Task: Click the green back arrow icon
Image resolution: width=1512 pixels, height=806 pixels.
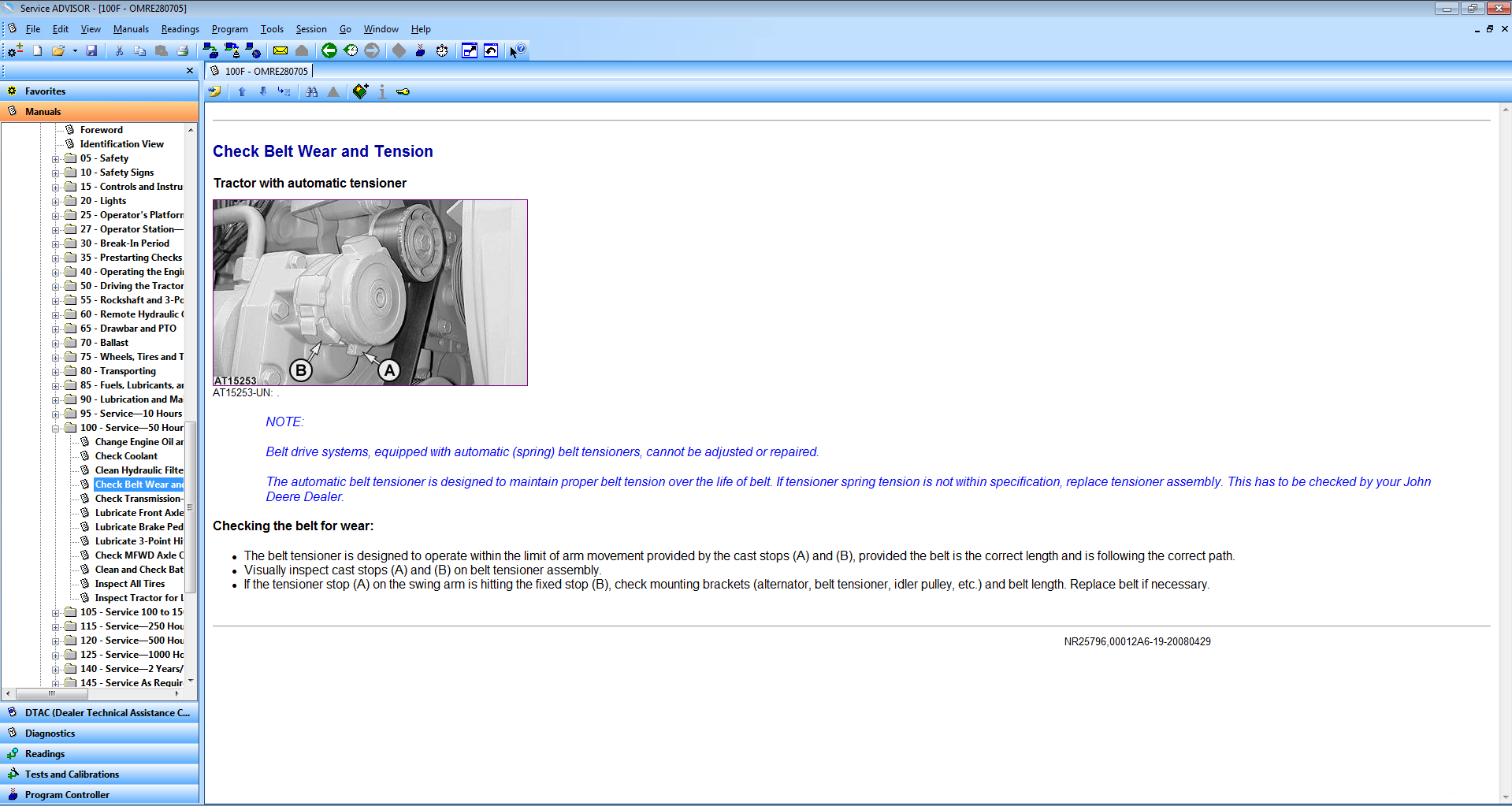Action: pos(329,50)
